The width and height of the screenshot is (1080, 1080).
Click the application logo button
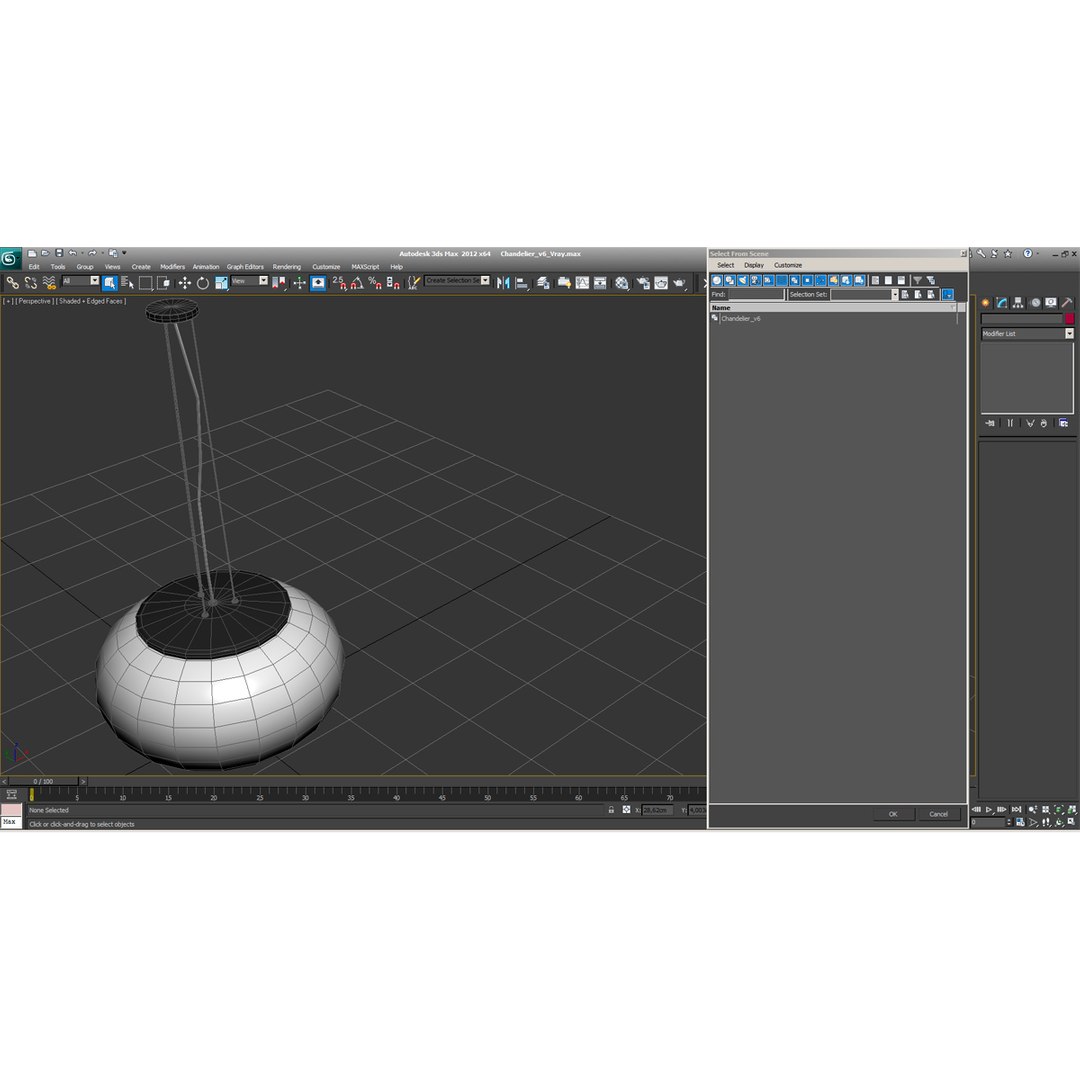10,258
